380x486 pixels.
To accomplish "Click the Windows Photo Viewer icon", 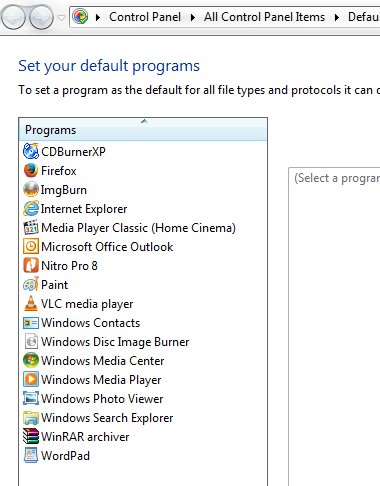I will click(31, 398).
